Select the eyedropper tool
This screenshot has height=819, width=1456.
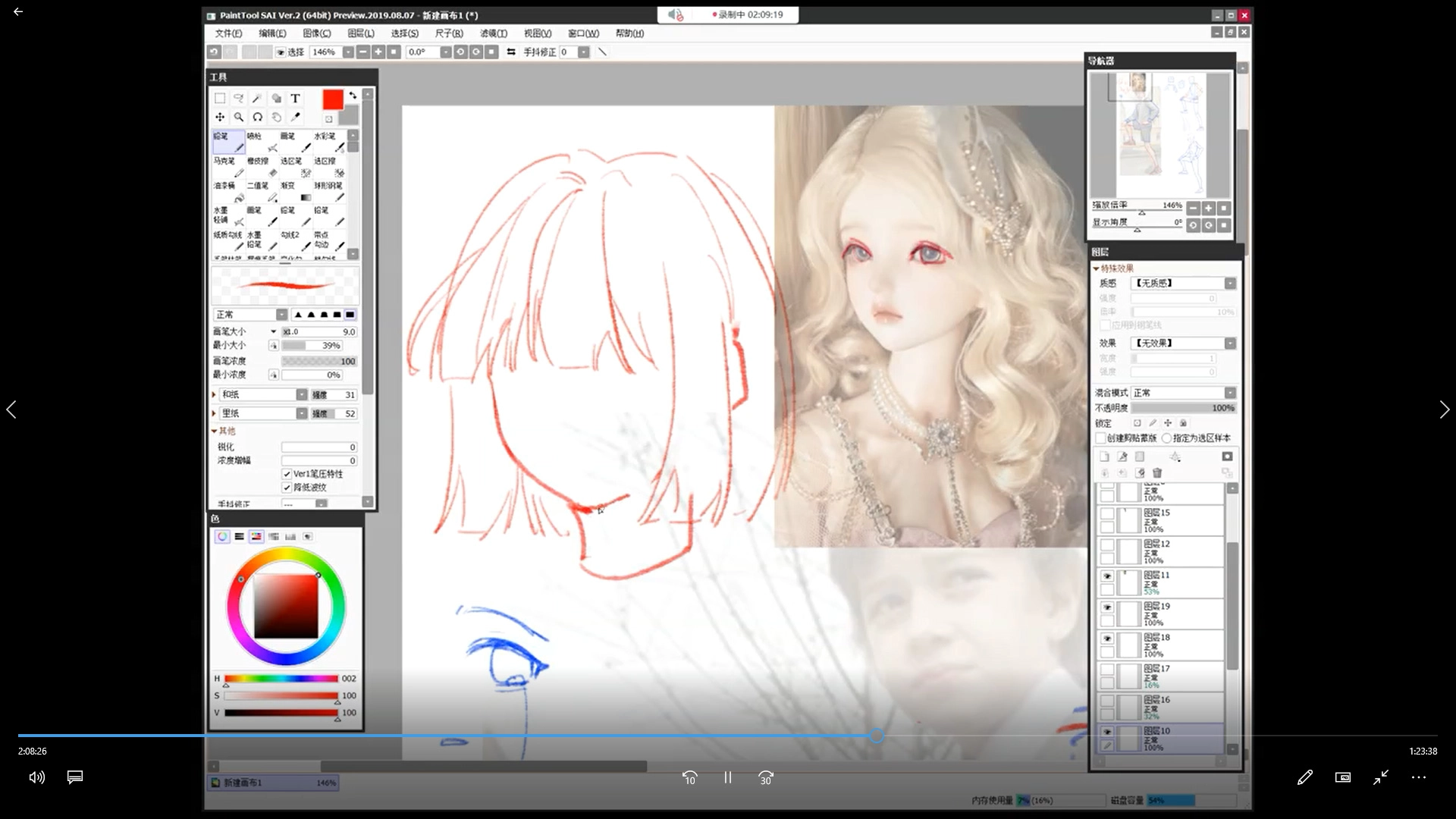pyautogui.click(x=295, y=117)
